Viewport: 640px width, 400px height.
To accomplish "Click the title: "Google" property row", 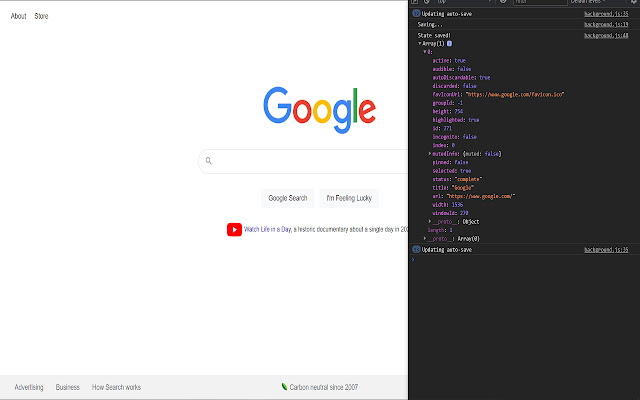I will click(x=453, y=188).
